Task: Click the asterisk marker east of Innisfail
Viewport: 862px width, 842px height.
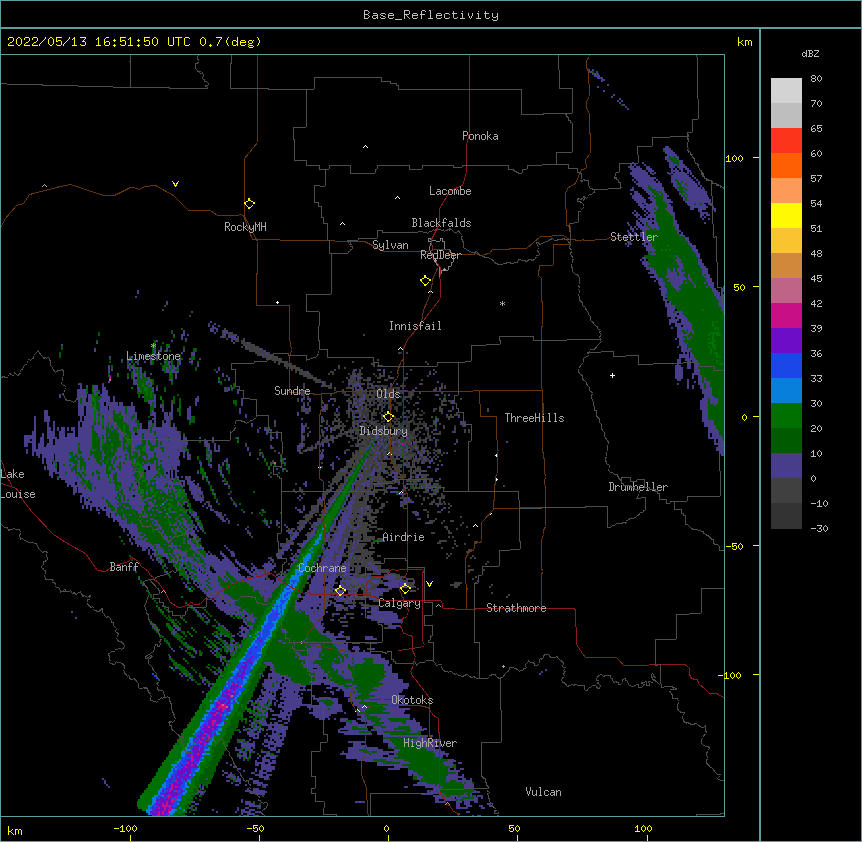Action: pyautogui.click(x=502, y=303)
